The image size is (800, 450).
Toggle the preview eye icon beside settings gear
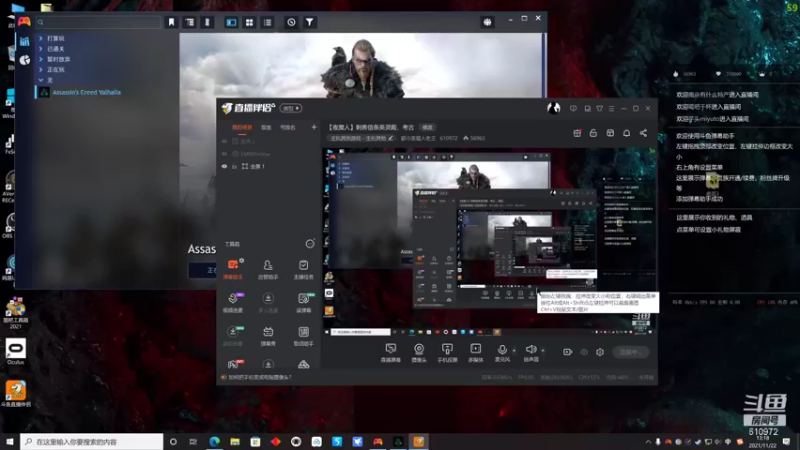584,352
